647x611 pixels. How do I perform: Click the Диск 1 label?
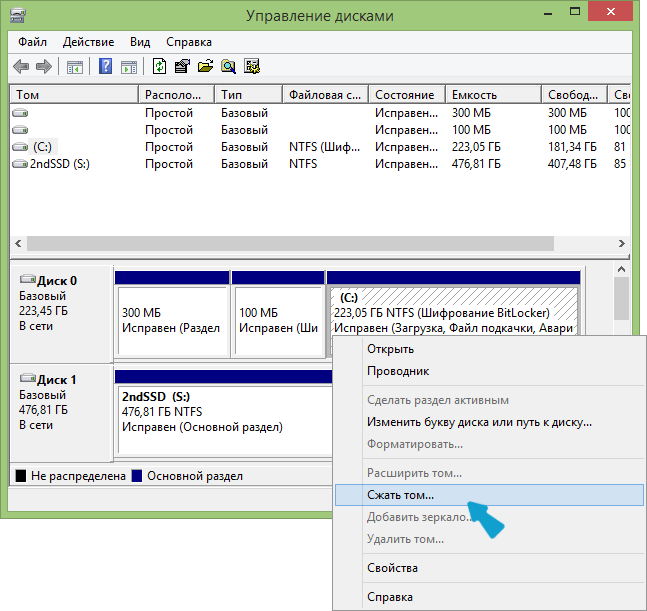click(x=57, y=380)
